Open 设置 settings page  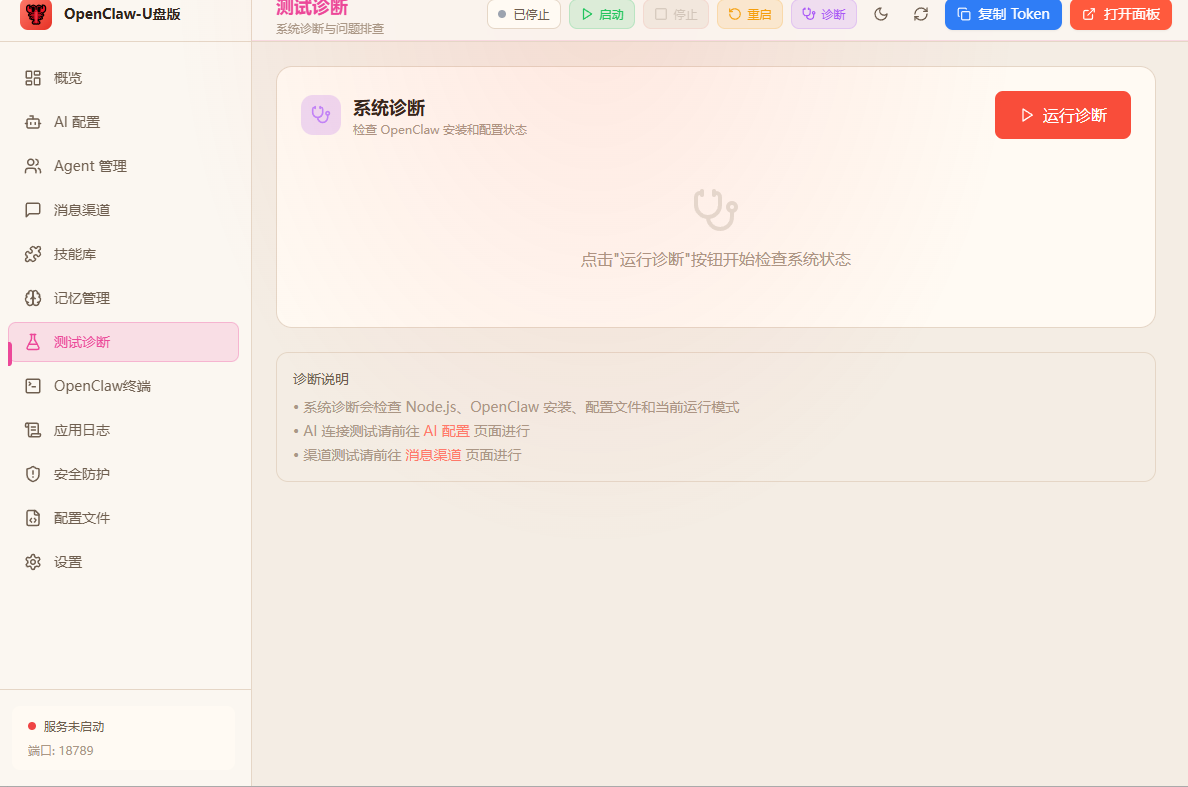[x=123, y=561]
